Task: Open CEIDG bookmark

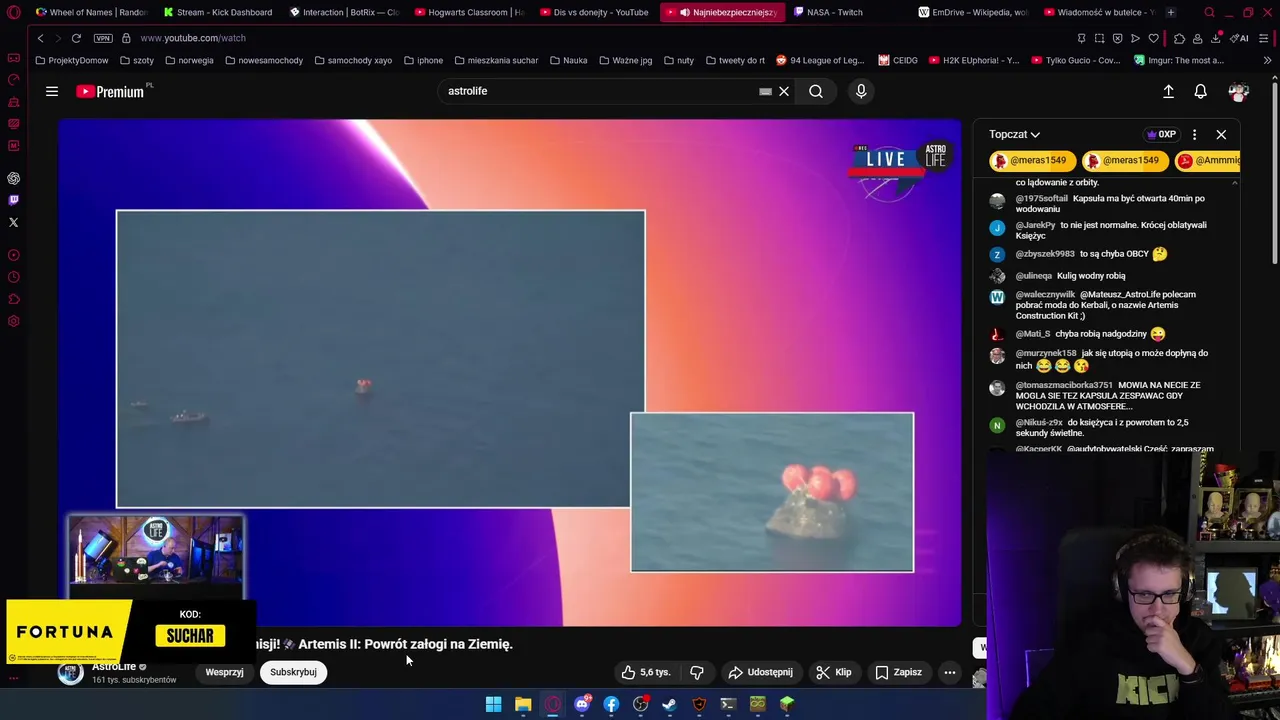Action: 898,60
